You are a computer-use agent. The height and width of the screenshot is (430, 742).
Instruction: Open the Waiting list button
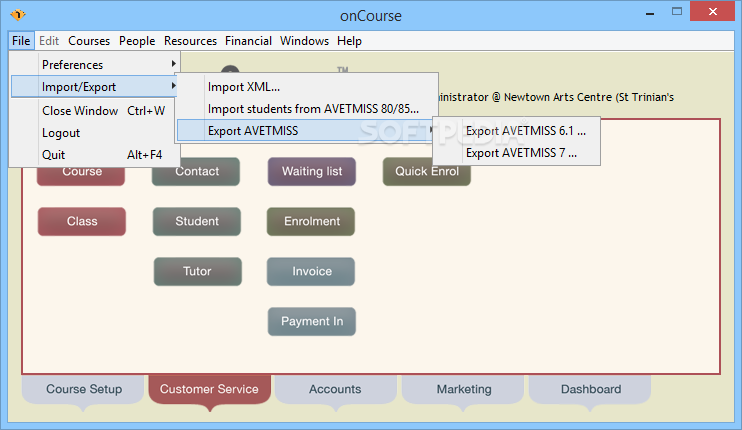tap(312, 171)
